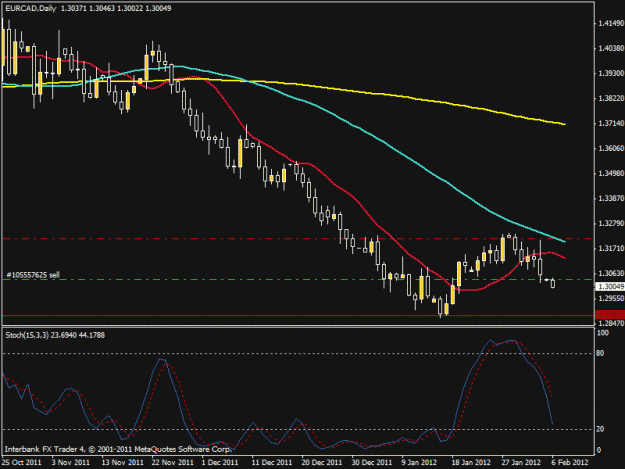
Task: Select the 25 Oct 2011 date label
Action: coord(22,462)
